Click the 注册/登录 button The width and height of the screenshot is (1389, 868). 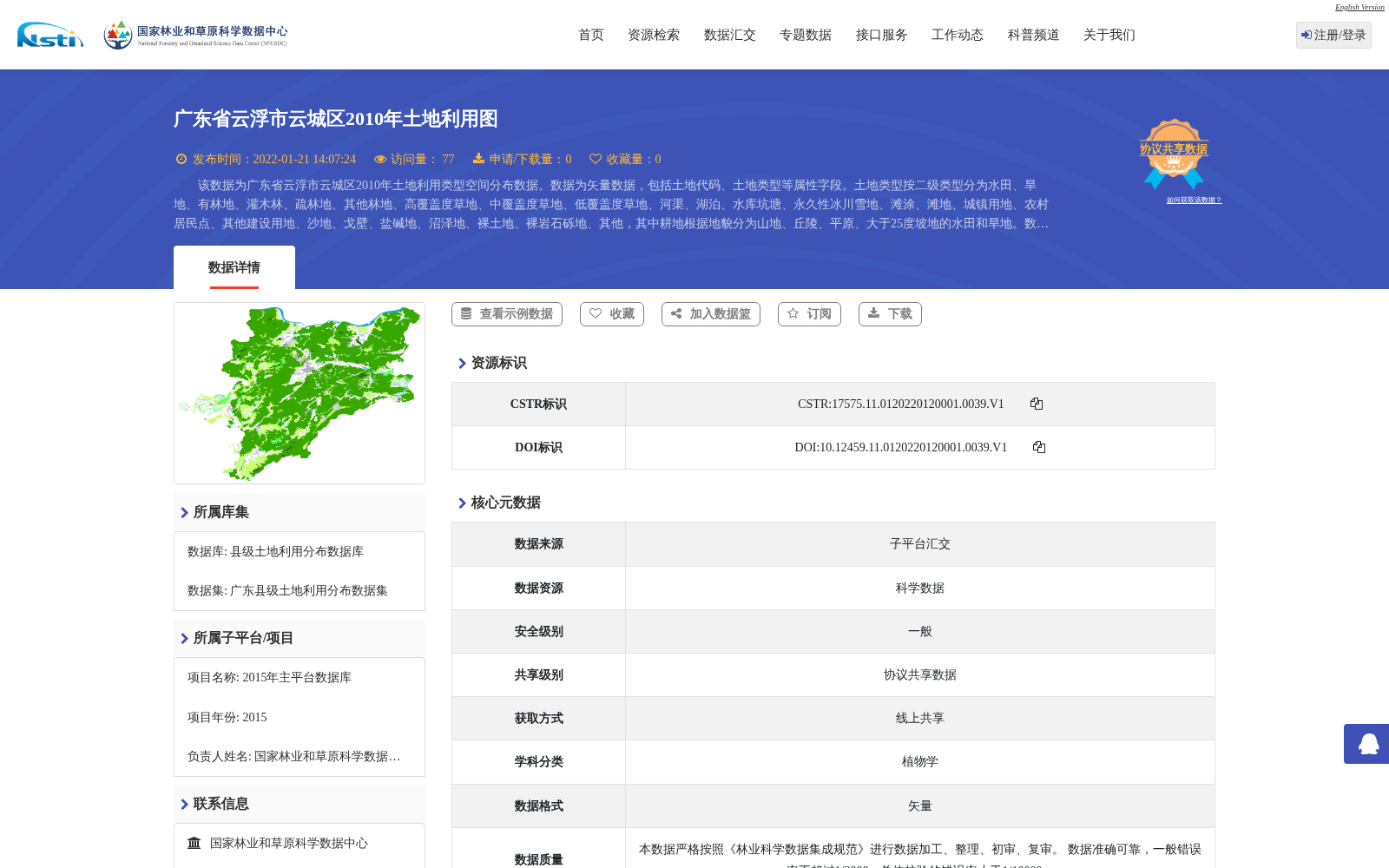pyautogui.click(x=1333, y=35)
